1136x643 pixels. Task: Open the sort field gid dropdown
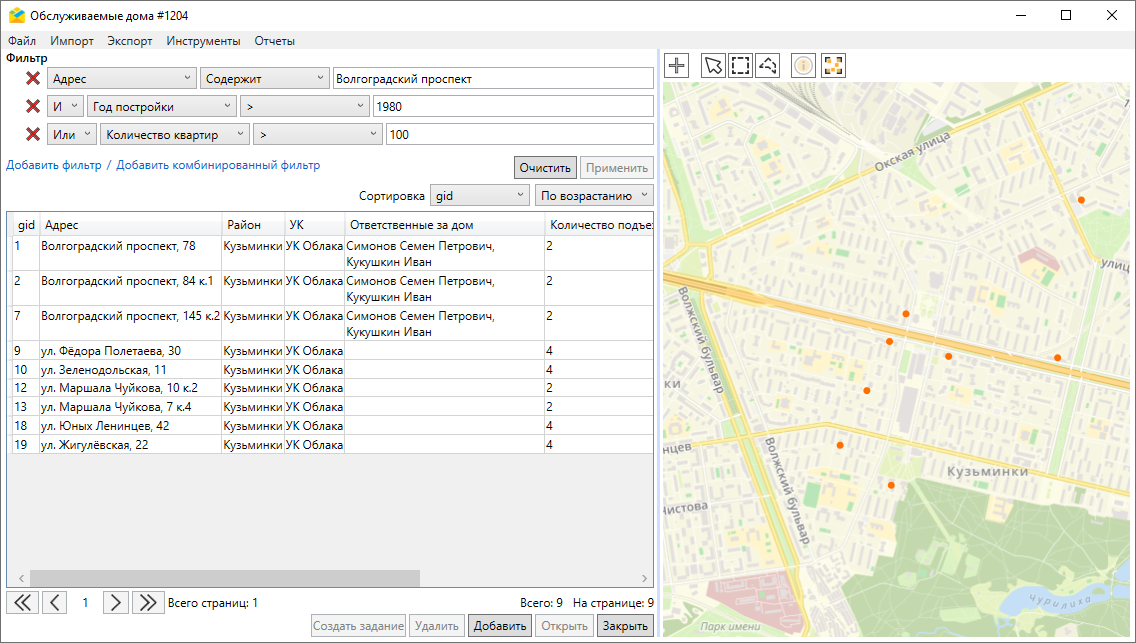pyautogui.click(x=479, y=196)
